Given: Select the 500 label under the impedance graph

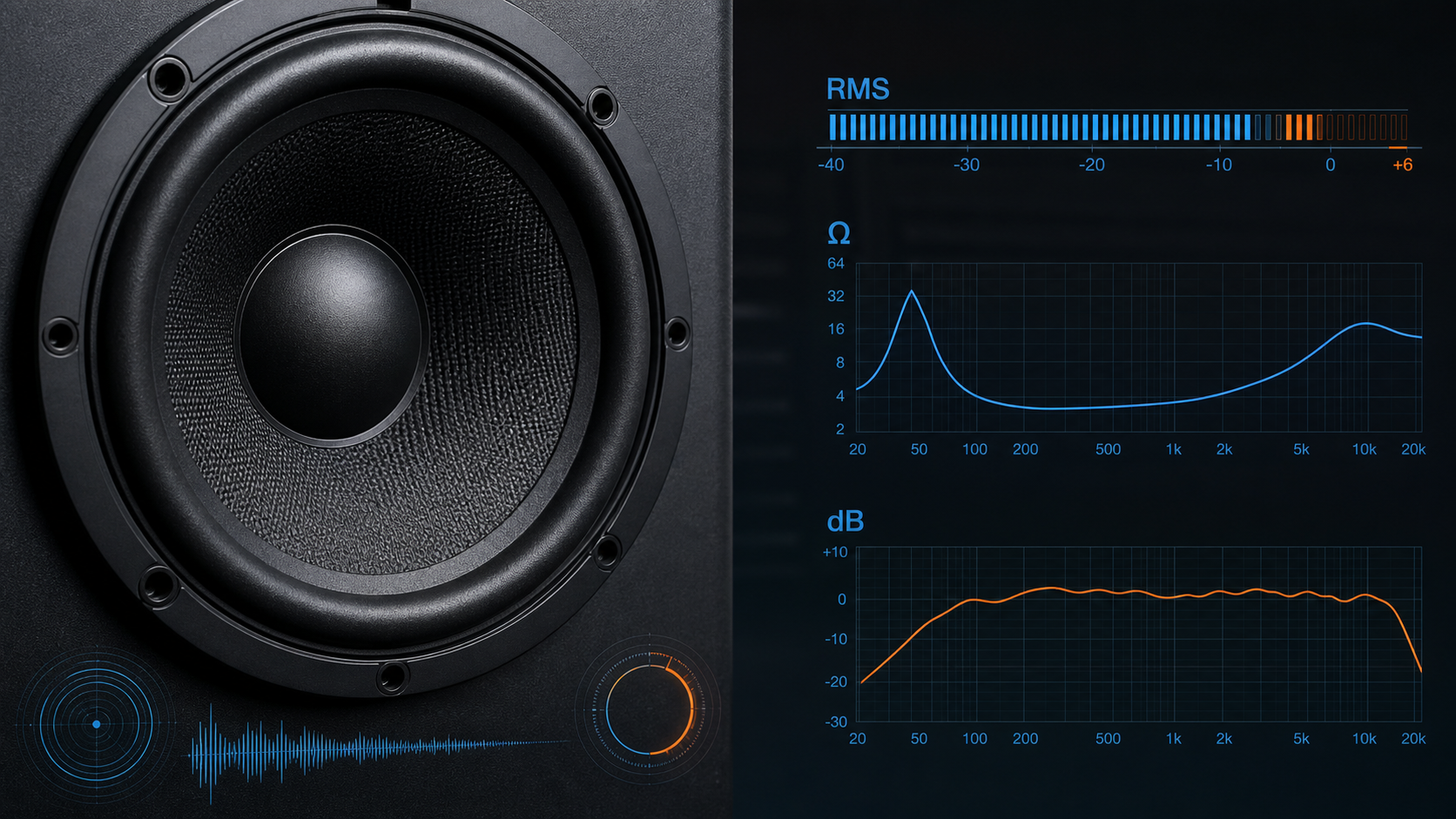Looking at the screenshot, I should point(1108,449).
